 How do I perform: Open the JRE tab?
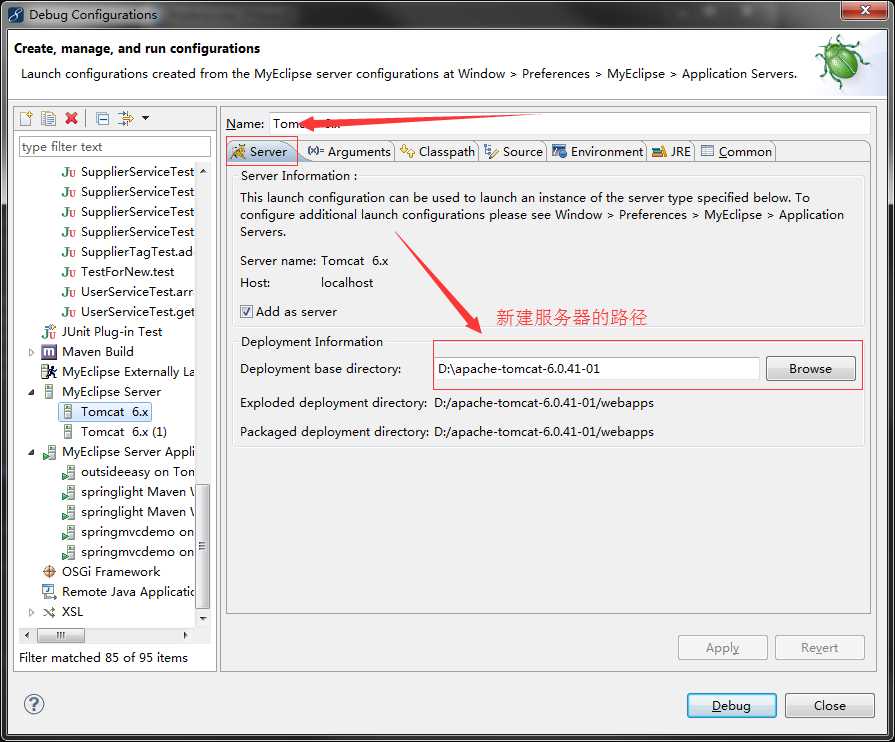671,151
